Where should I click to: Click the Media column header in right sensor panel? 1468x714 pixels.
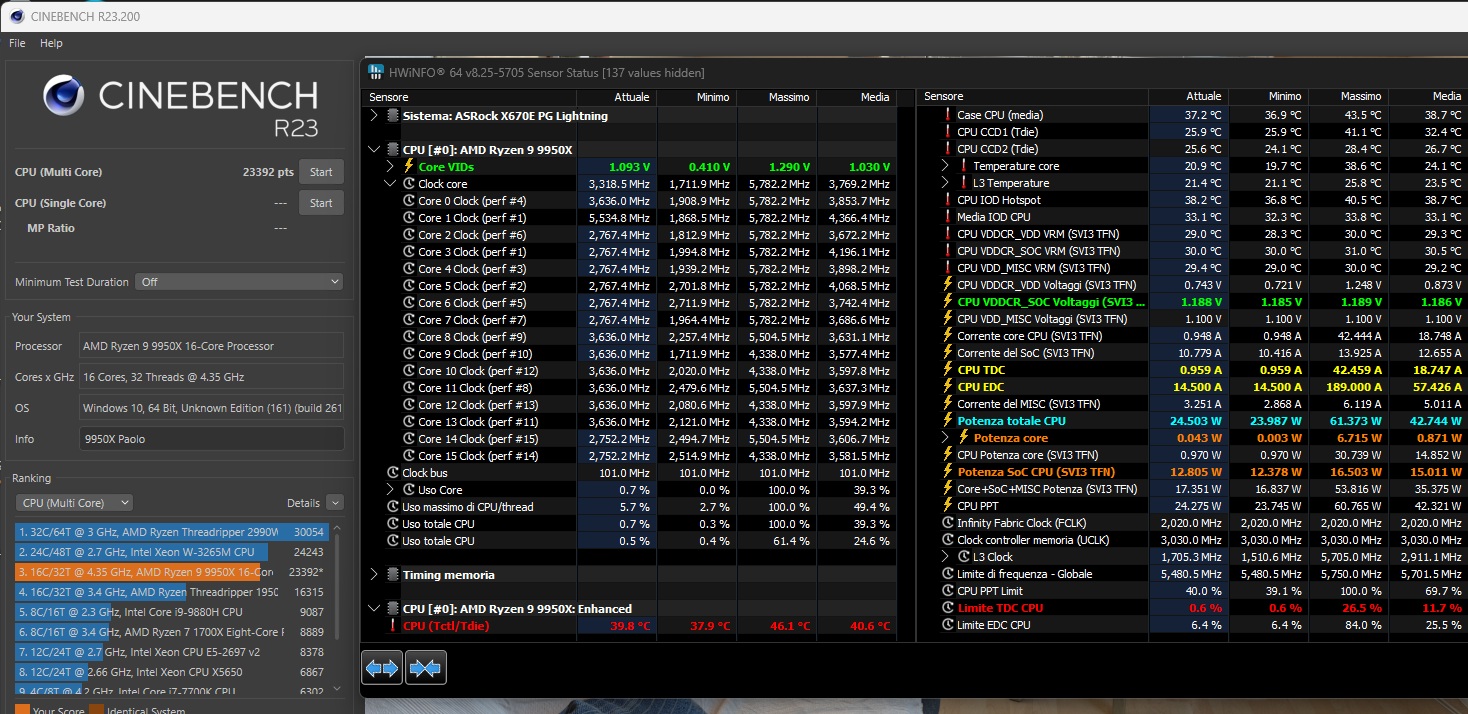pyautogui.click(x=1428, y=96)
